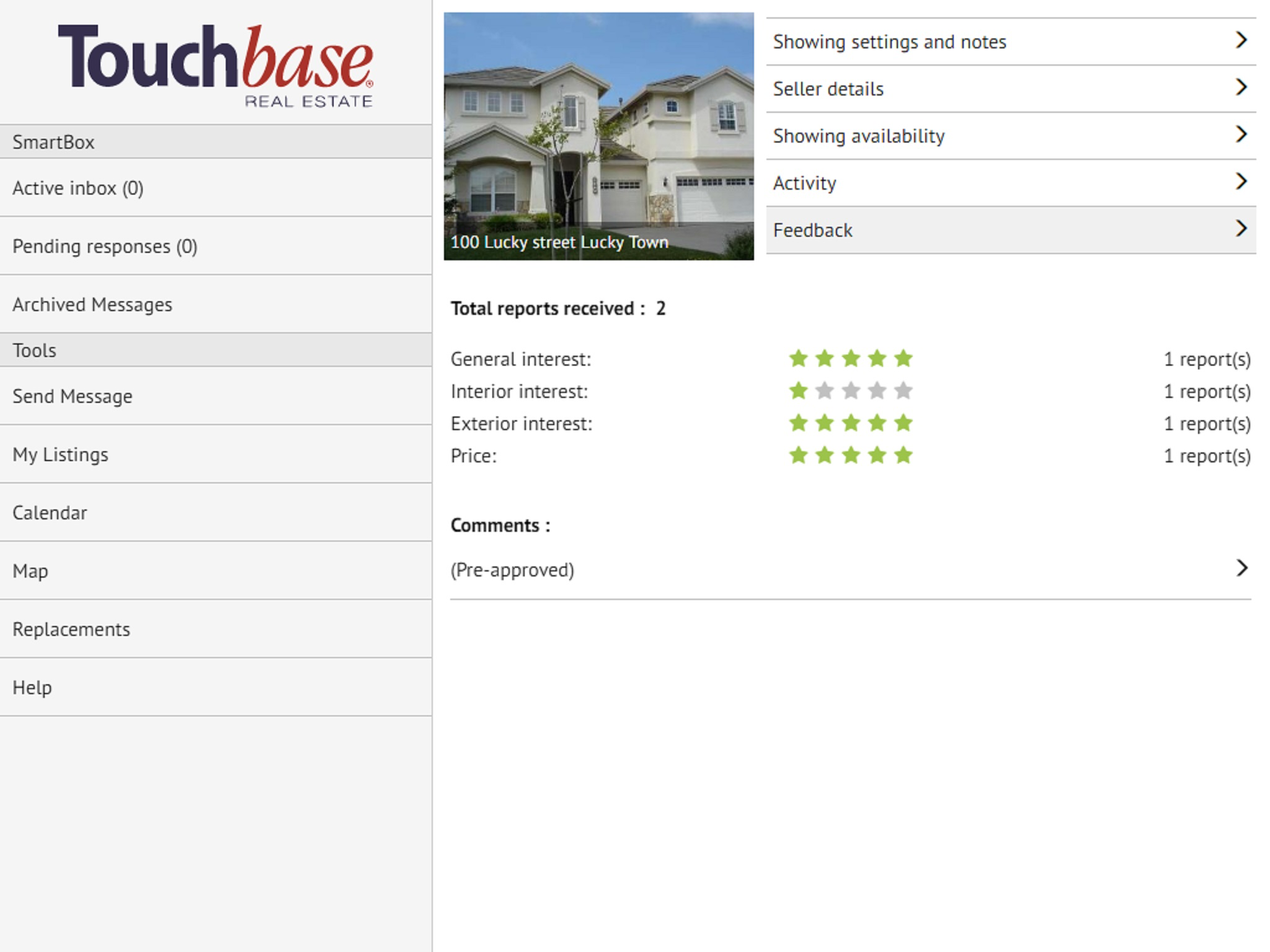Go to Replacements page
Image resolution: width=1270 pixels, height=952 pixels.
[71, 629]
